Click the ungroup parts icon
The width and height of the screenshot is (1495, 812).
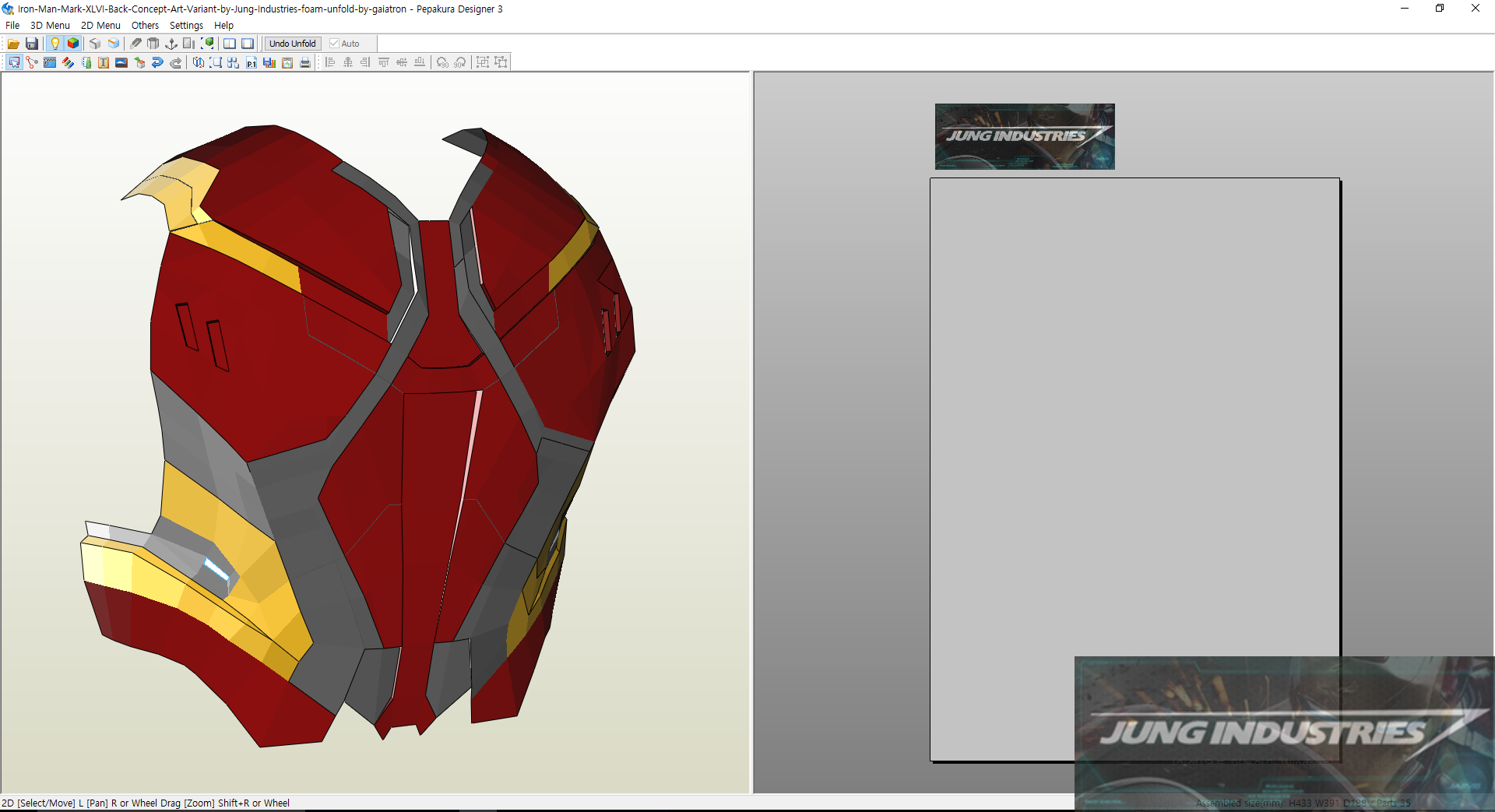501,62
